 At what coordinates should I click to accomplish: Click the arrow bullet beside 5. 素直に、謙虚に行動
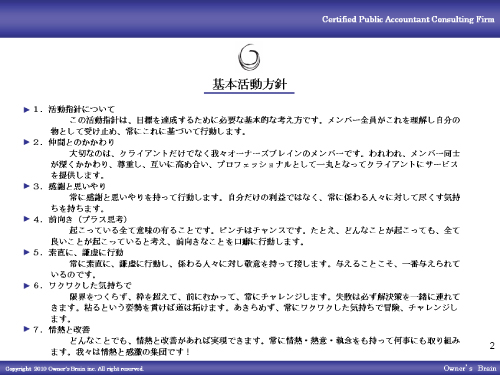tap(27, 252)
